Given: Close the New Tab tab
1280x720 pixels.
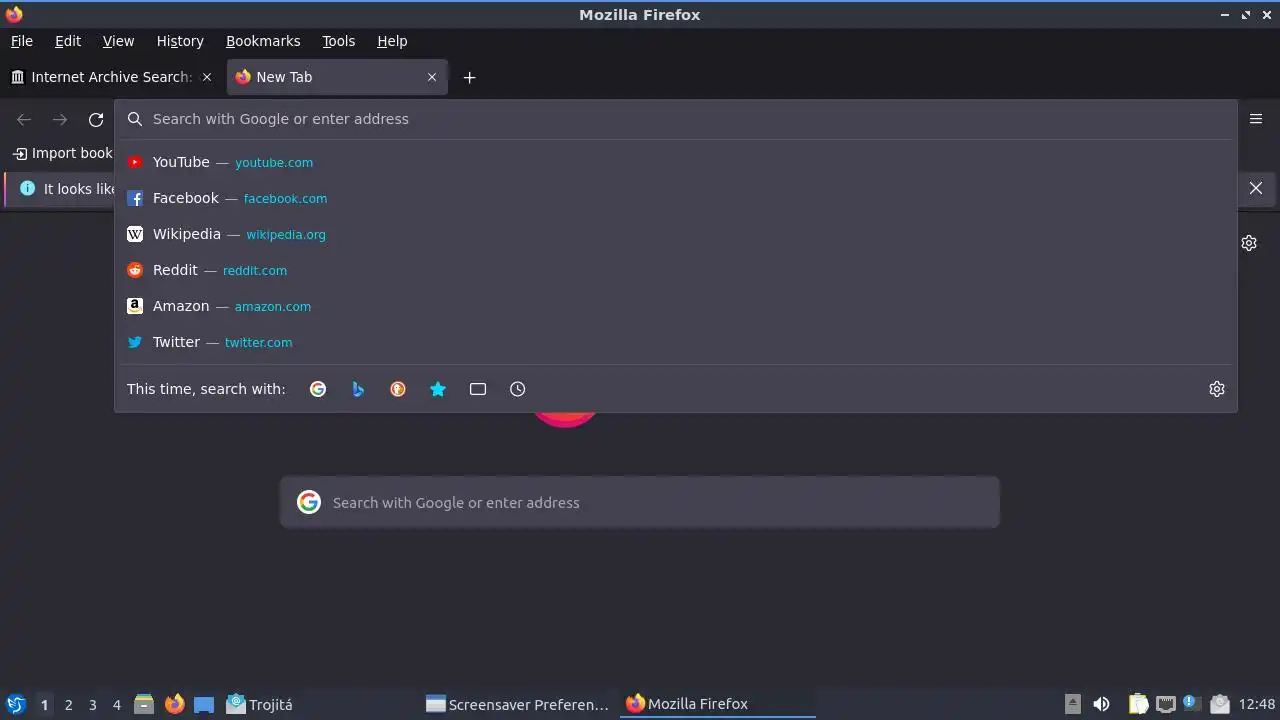Looking at the screenshot, I should pos(432,77).
